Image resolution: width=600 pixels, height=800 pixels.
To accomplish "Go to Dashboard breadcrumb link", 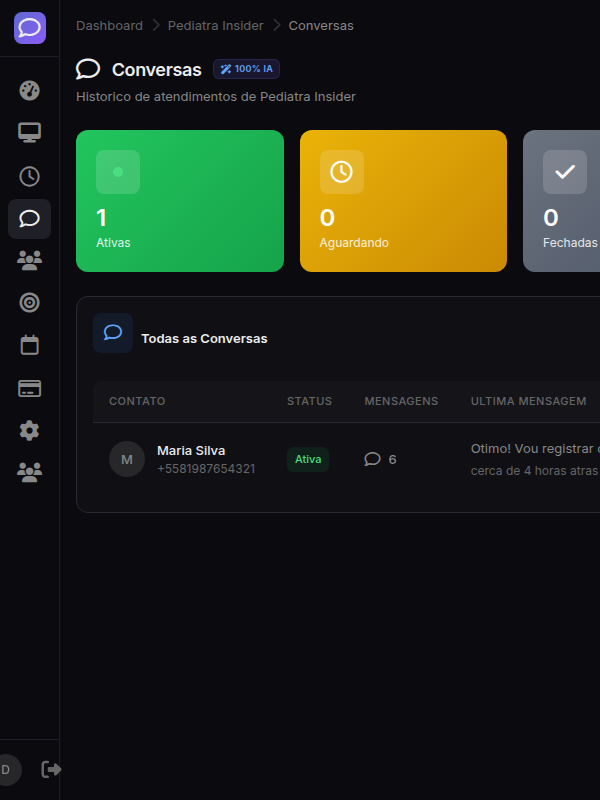I will tap(109, 25).
